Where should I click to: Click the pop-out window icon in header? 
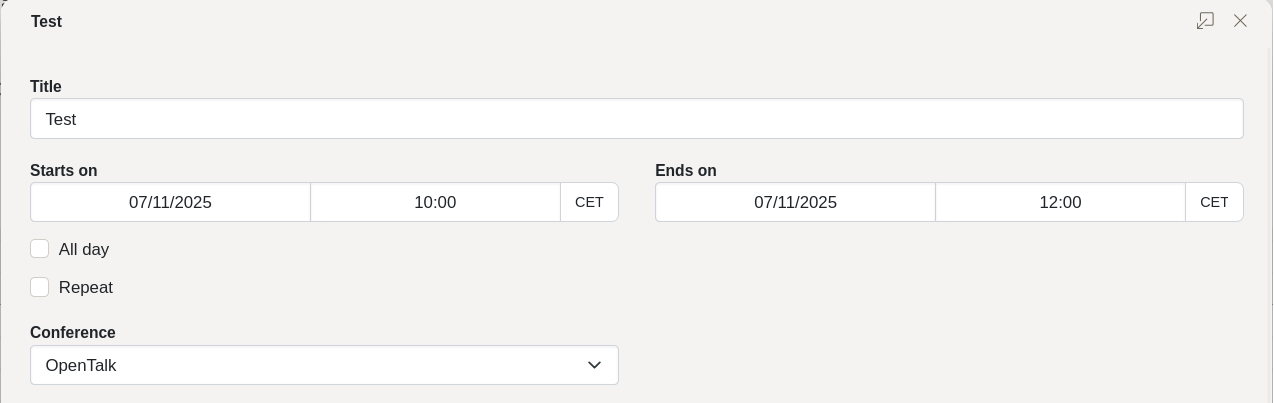[x=1205, y=21]
